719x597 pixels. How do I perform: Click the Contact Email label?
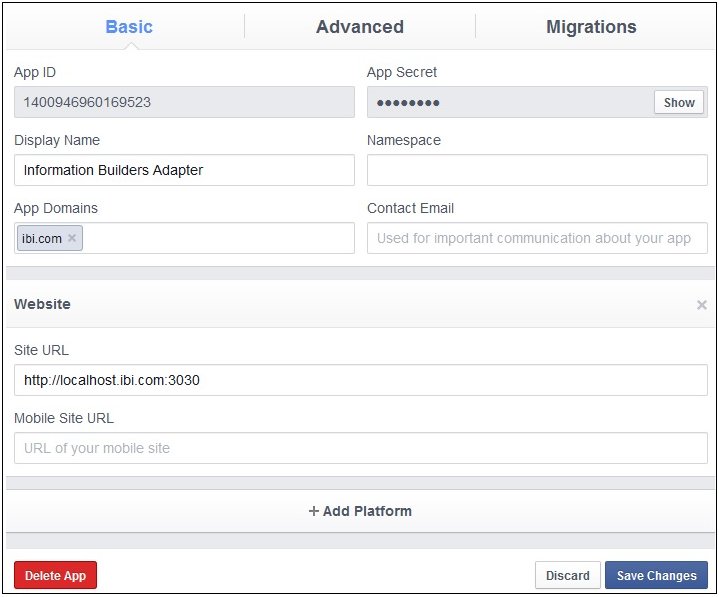pos(410,208)
